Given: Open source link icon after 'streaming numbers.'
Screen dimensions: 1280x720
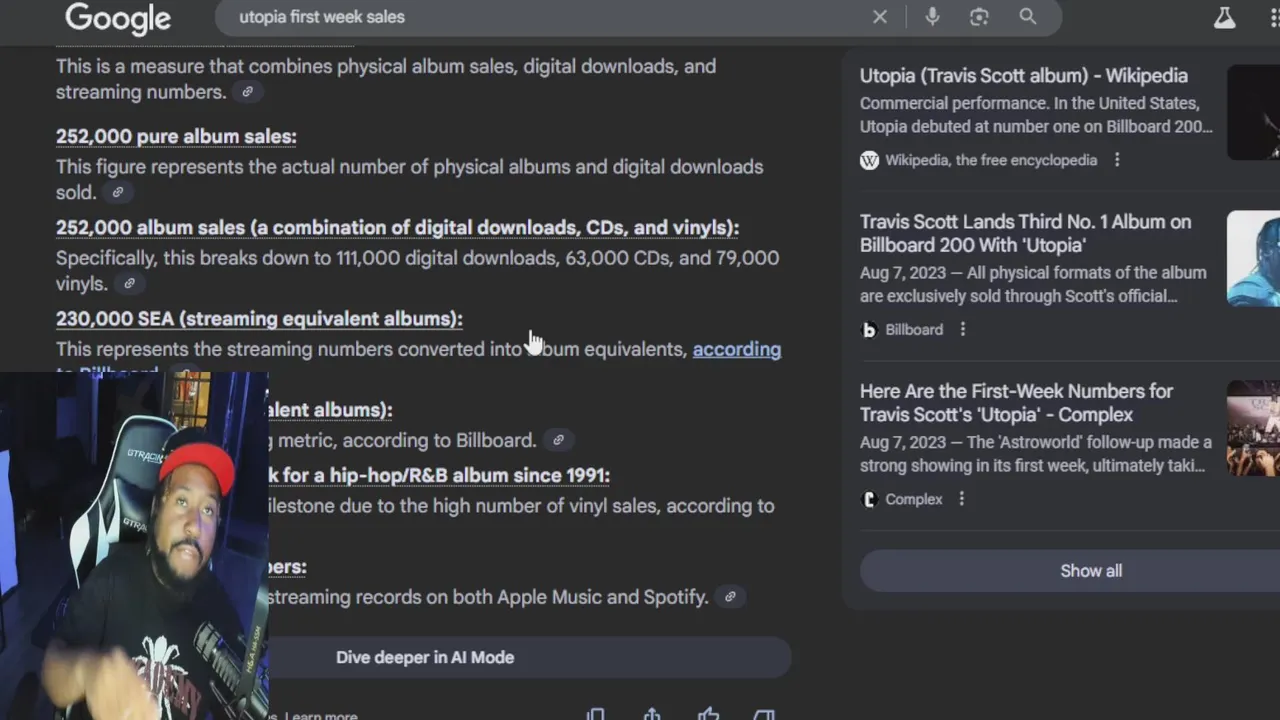Looking at the screenshot, I should pyautogui.click(x=247, y=92).
